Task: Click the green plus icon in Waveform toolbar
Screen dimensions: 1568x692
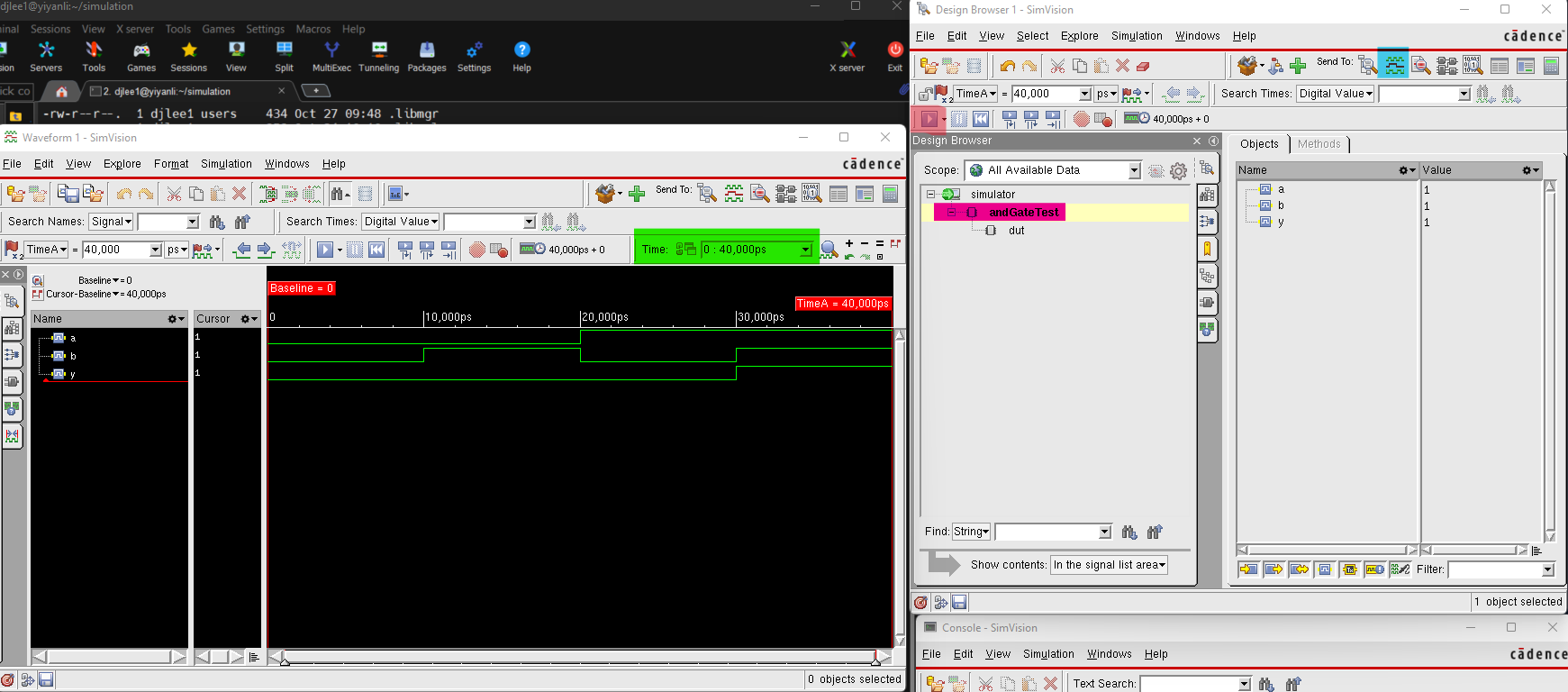Action: pyautogui.click(x=637, y=194)
